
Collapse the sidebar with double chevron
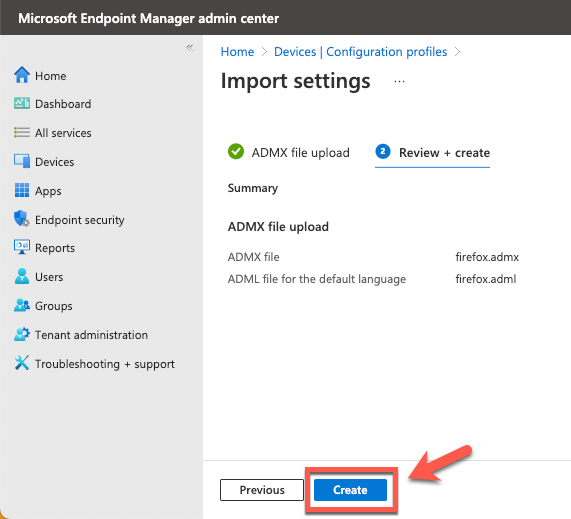click(189, 47)
